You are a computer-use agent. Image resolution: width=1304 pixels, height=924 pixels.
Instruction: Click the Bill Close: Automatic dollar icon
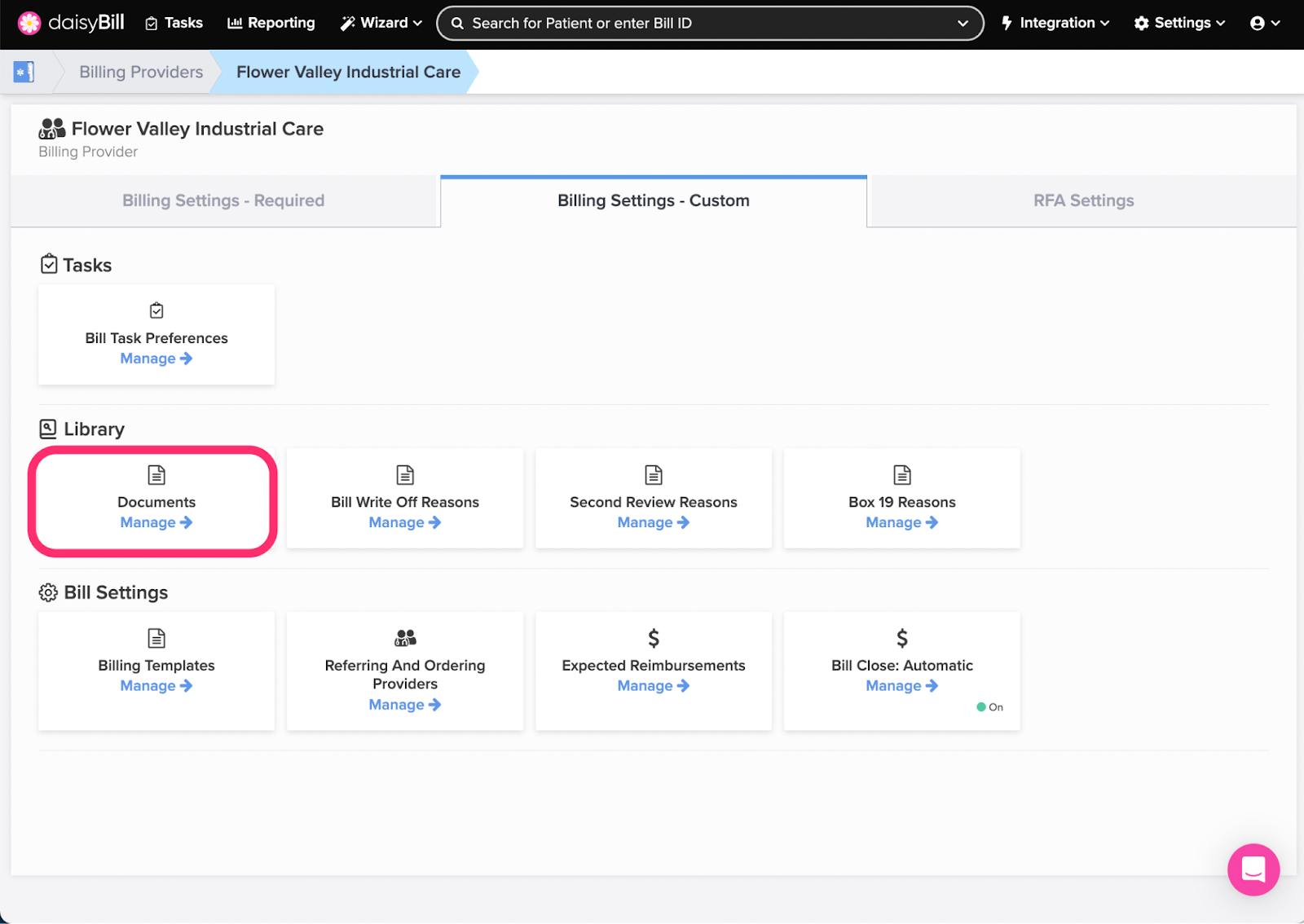(902, 638)
